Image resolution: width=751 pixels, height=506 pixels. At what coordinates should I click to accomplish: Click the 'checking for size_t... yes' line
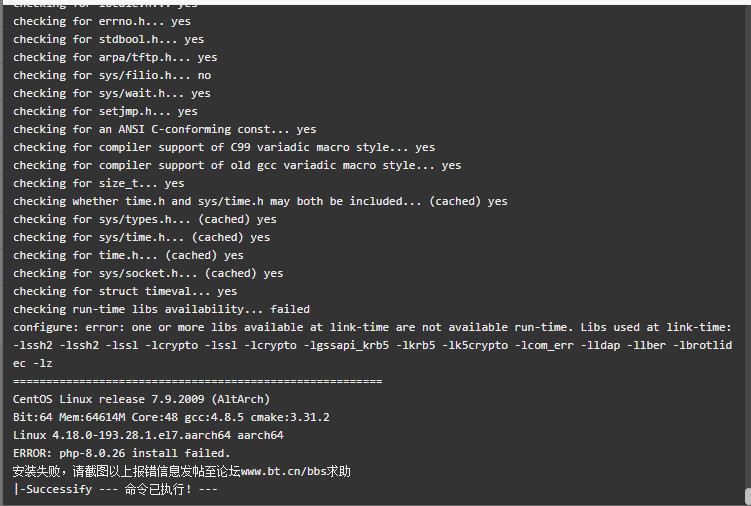[99, 184]
